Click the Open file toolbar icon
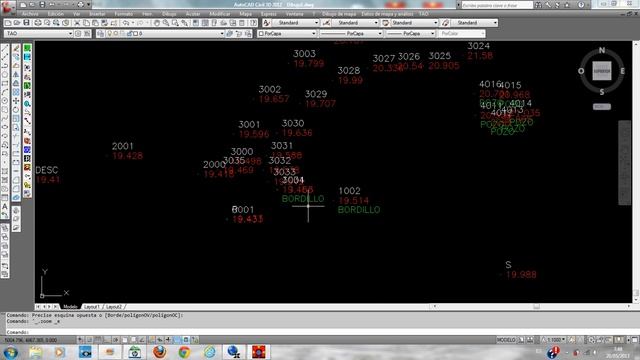Viewport: 640px width, 360px height. click(x=17, y=23)
